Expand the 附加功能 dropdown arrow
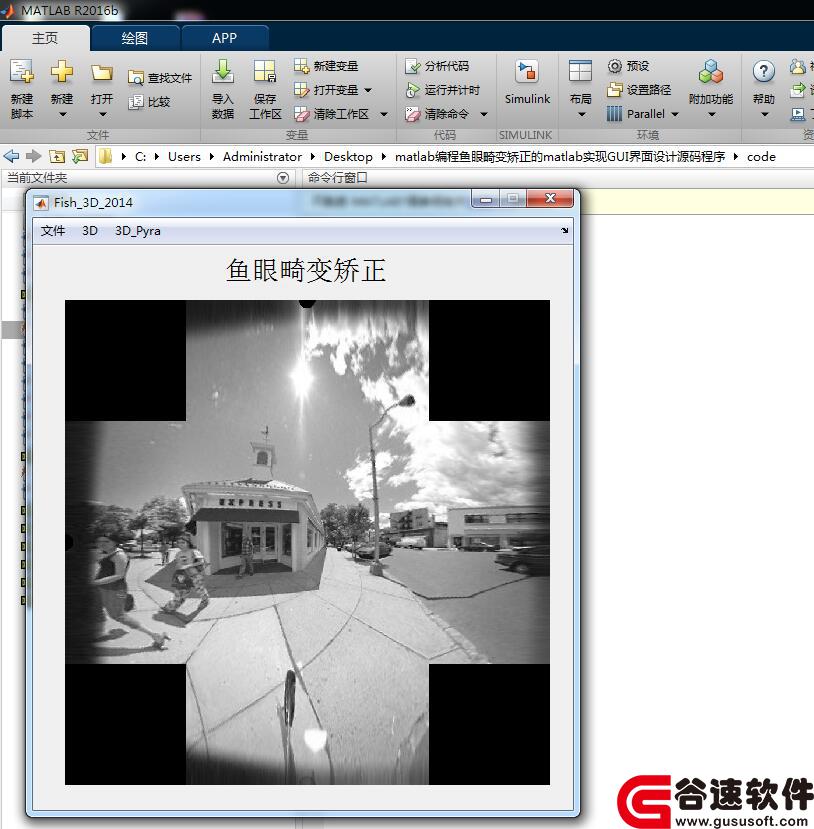This screenshot has width=814, height=829. 711,115
